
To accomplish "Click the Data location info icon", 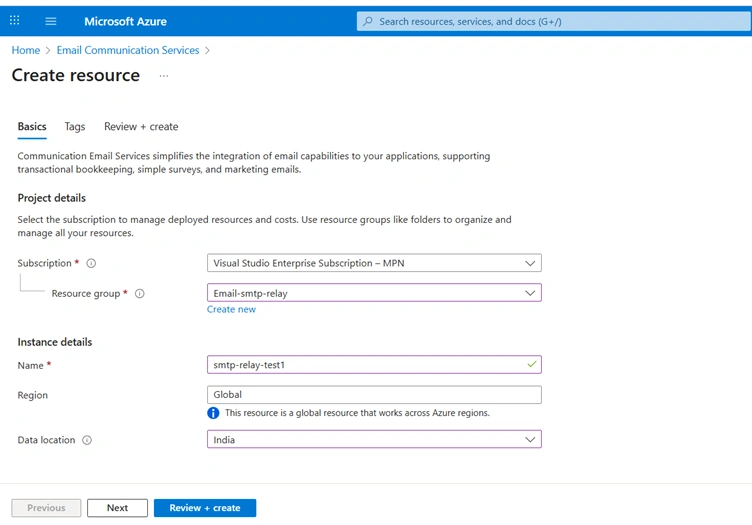I will [87, 440].
